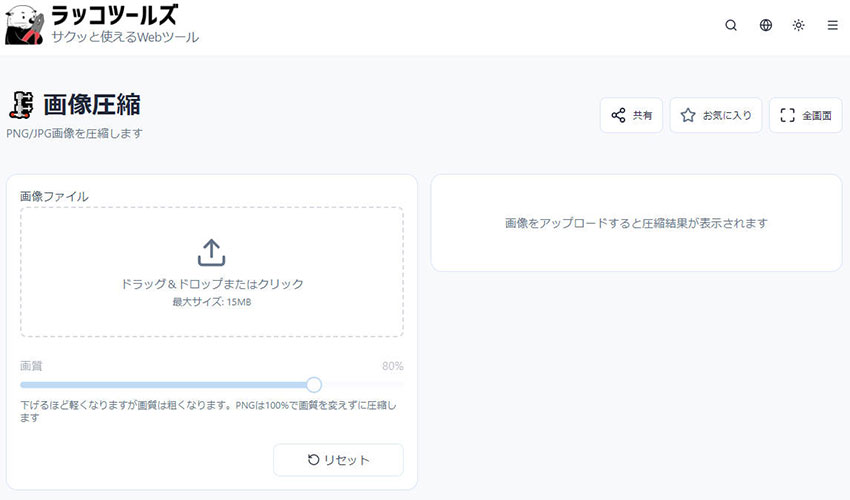The height and width of the screenshot is (500, 850).
Task: Add the tool to お気に入り favorites
Action: pos(716,115)
